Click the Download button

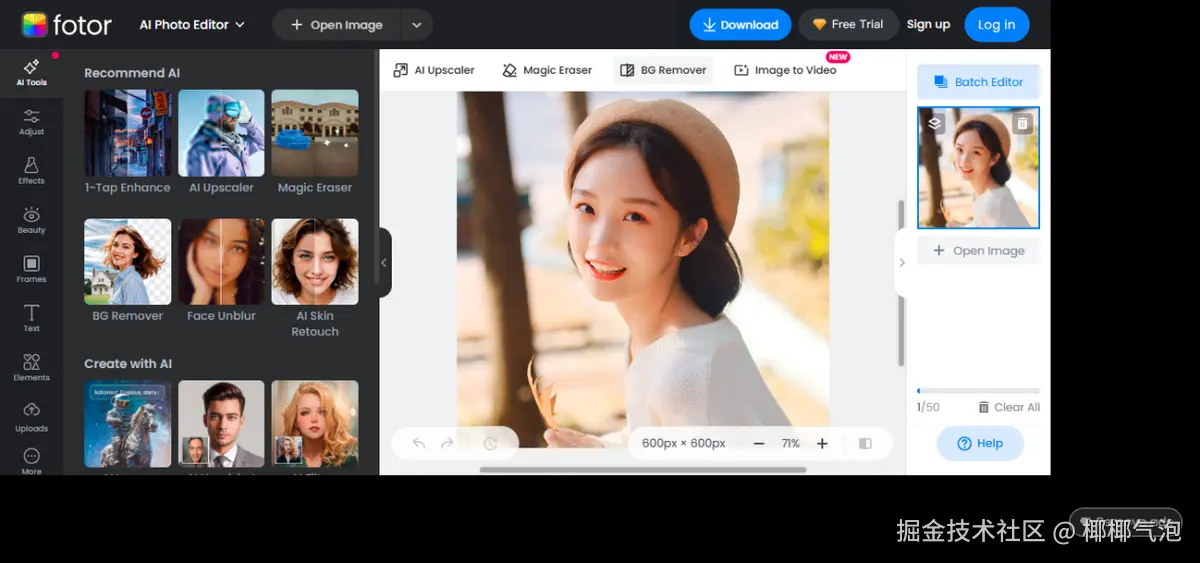coord(740,25)
